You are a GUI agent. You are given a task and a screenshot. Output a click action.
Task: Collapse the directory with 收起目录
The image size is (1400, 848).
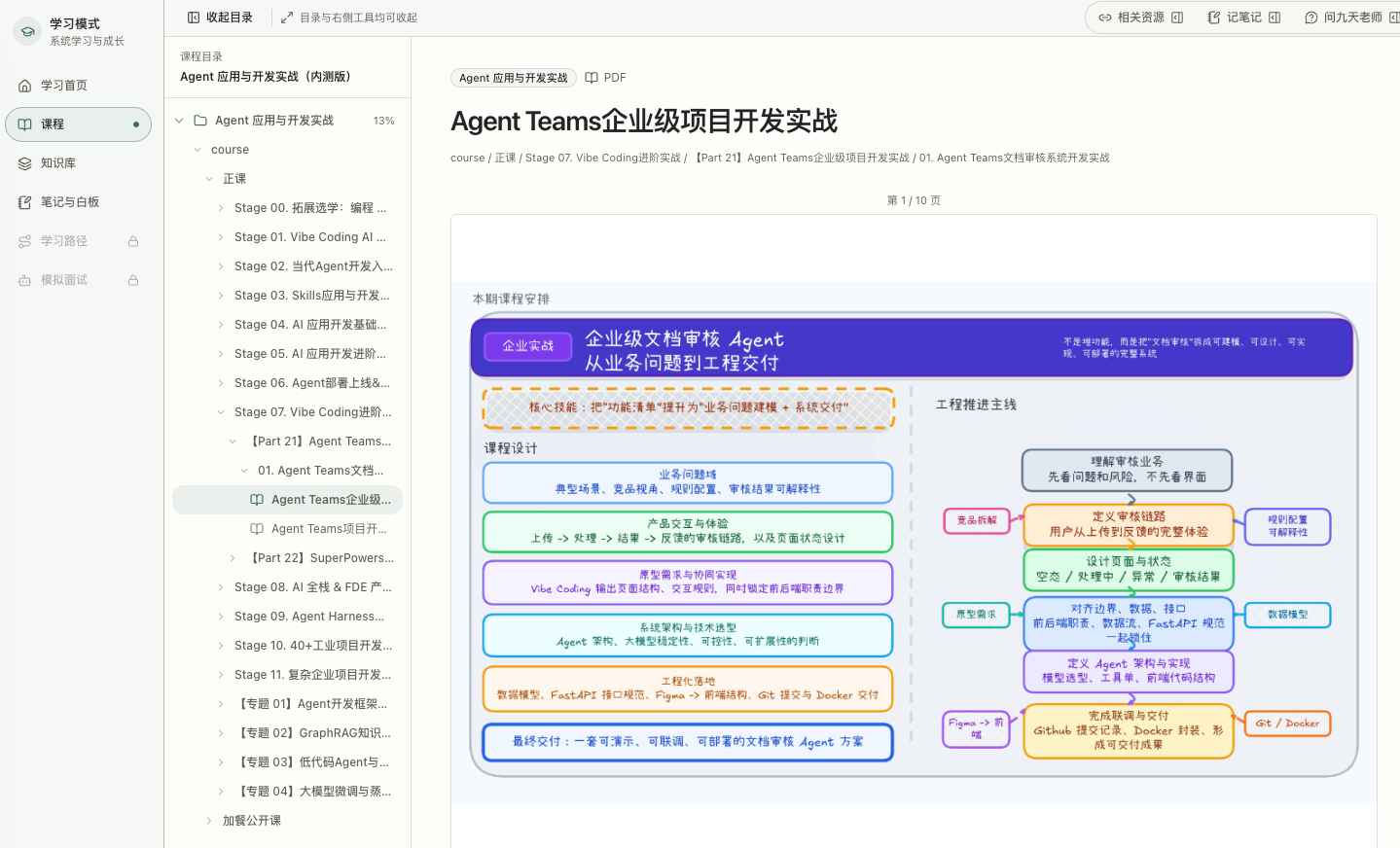click(220, 18)
